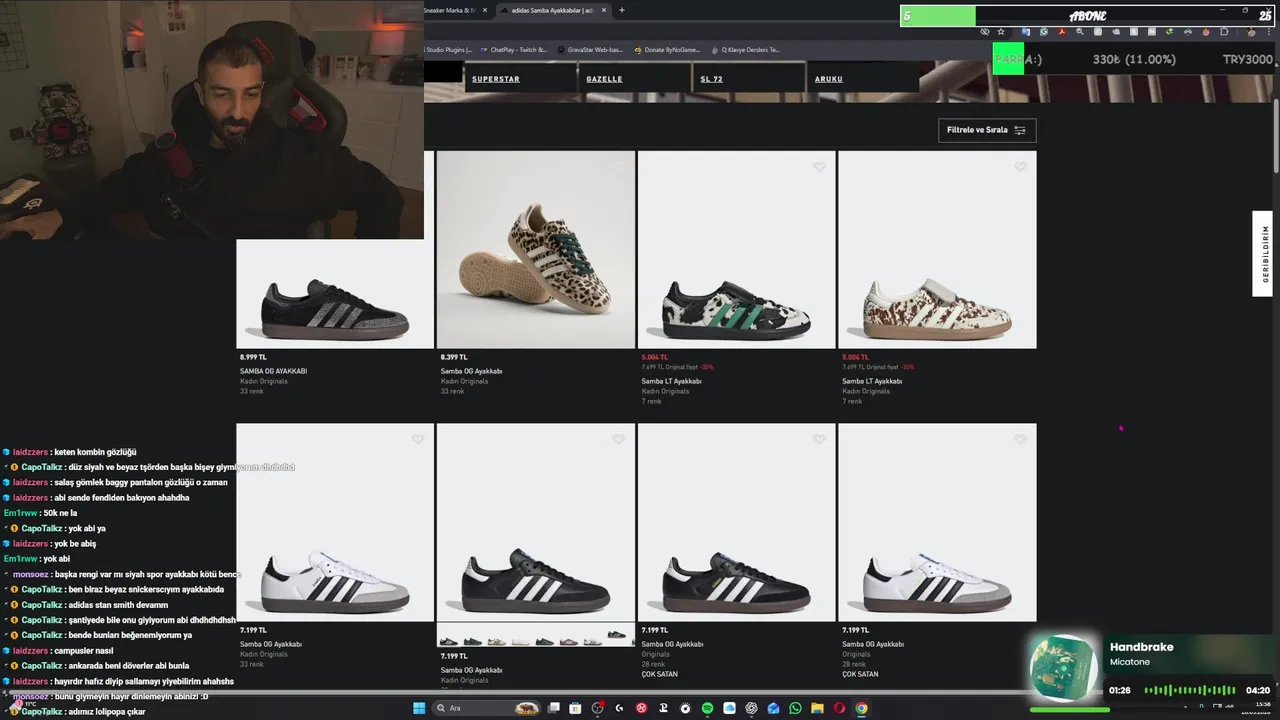Toggle heart on black leather Samba OG card
Viewport: 1280px width, 720px height.
(618, 439)
